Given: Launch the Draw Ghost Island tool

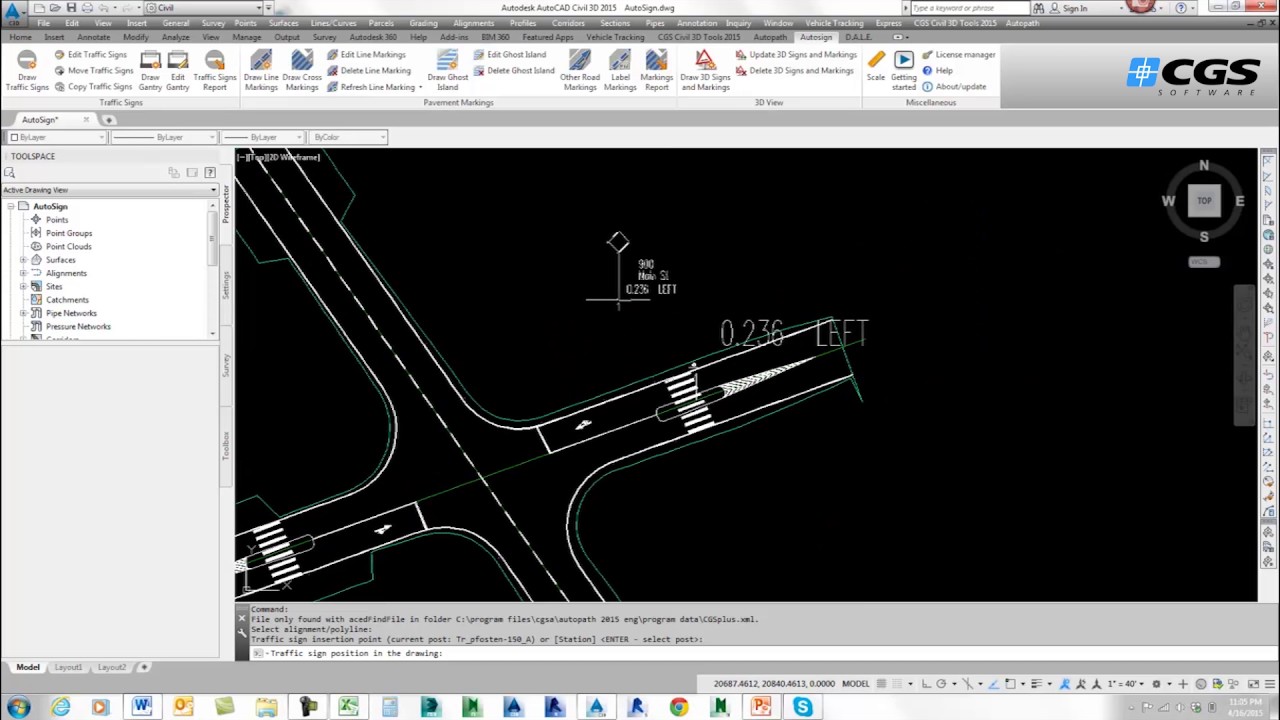Looking at the screenshot, I should 447,70.
